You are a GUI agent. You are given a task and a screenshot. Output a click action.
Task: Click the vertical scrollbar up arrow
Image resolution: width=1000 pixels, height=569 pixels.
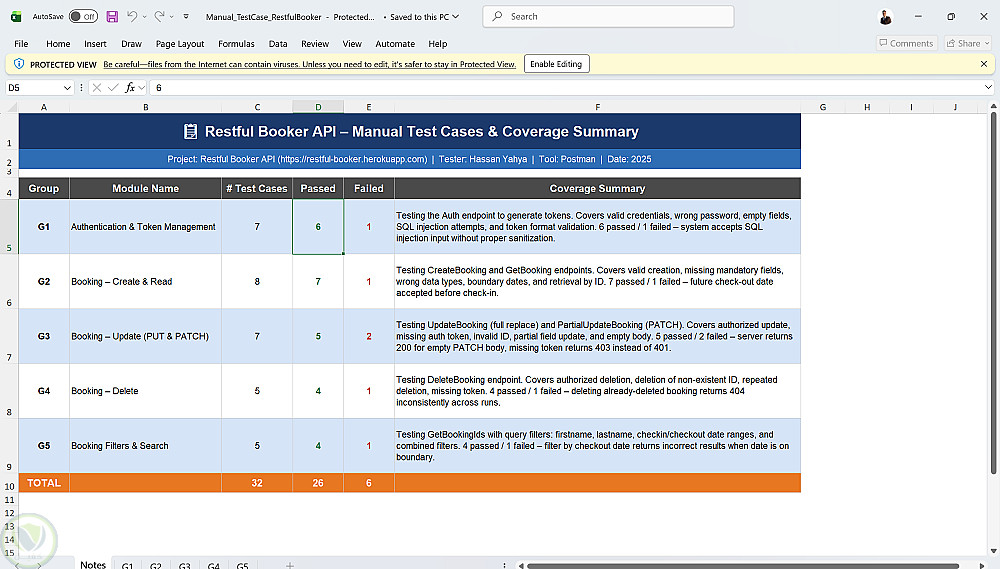(993, 106)
